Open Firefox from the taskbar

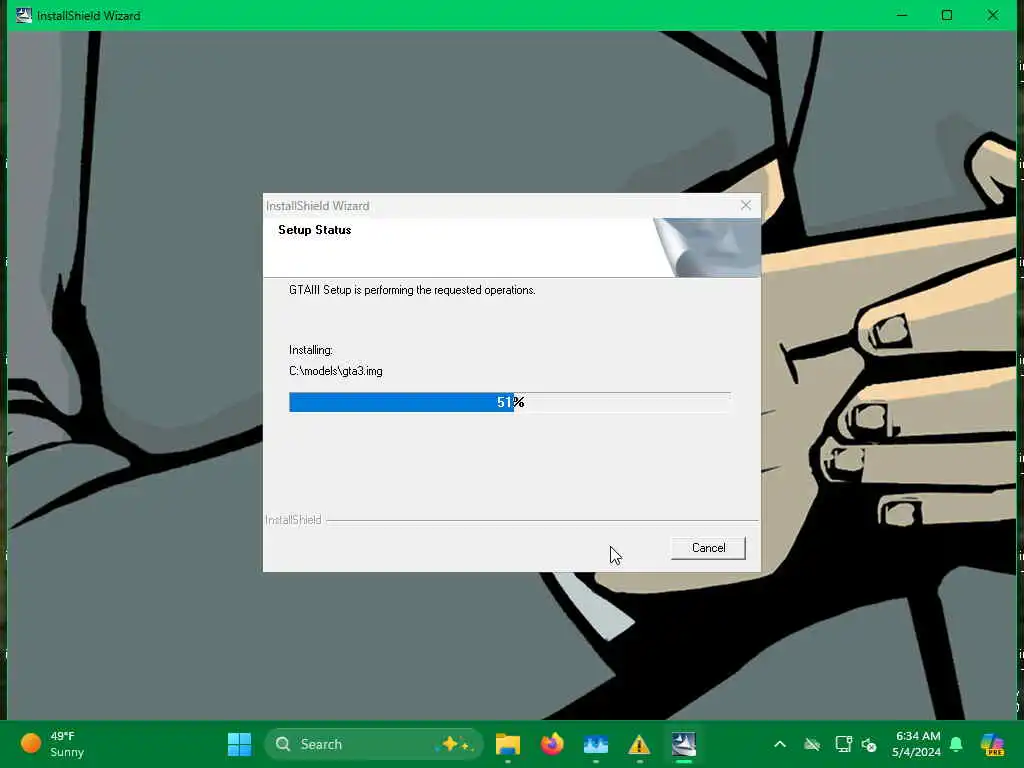552,744
